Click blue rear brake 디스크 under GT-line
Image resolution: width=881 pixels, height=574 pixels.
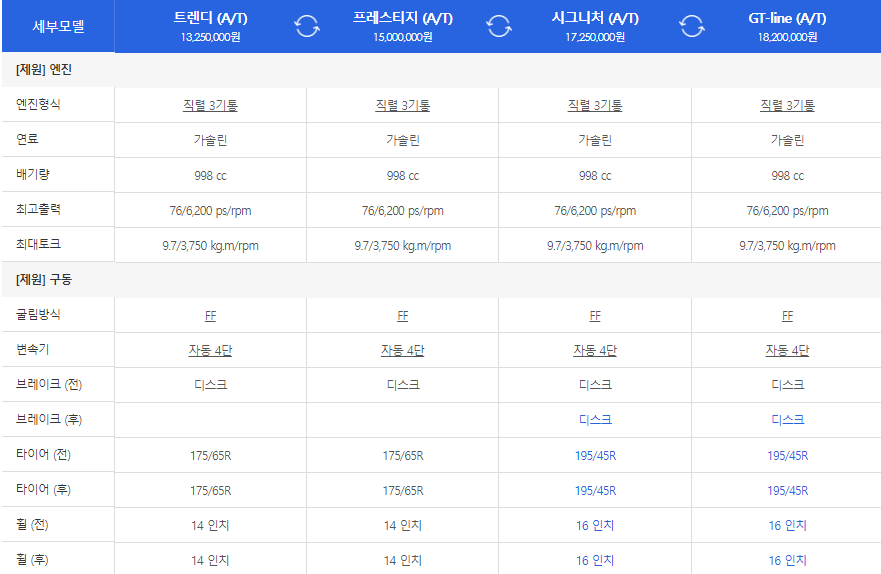tap(787, 420)
